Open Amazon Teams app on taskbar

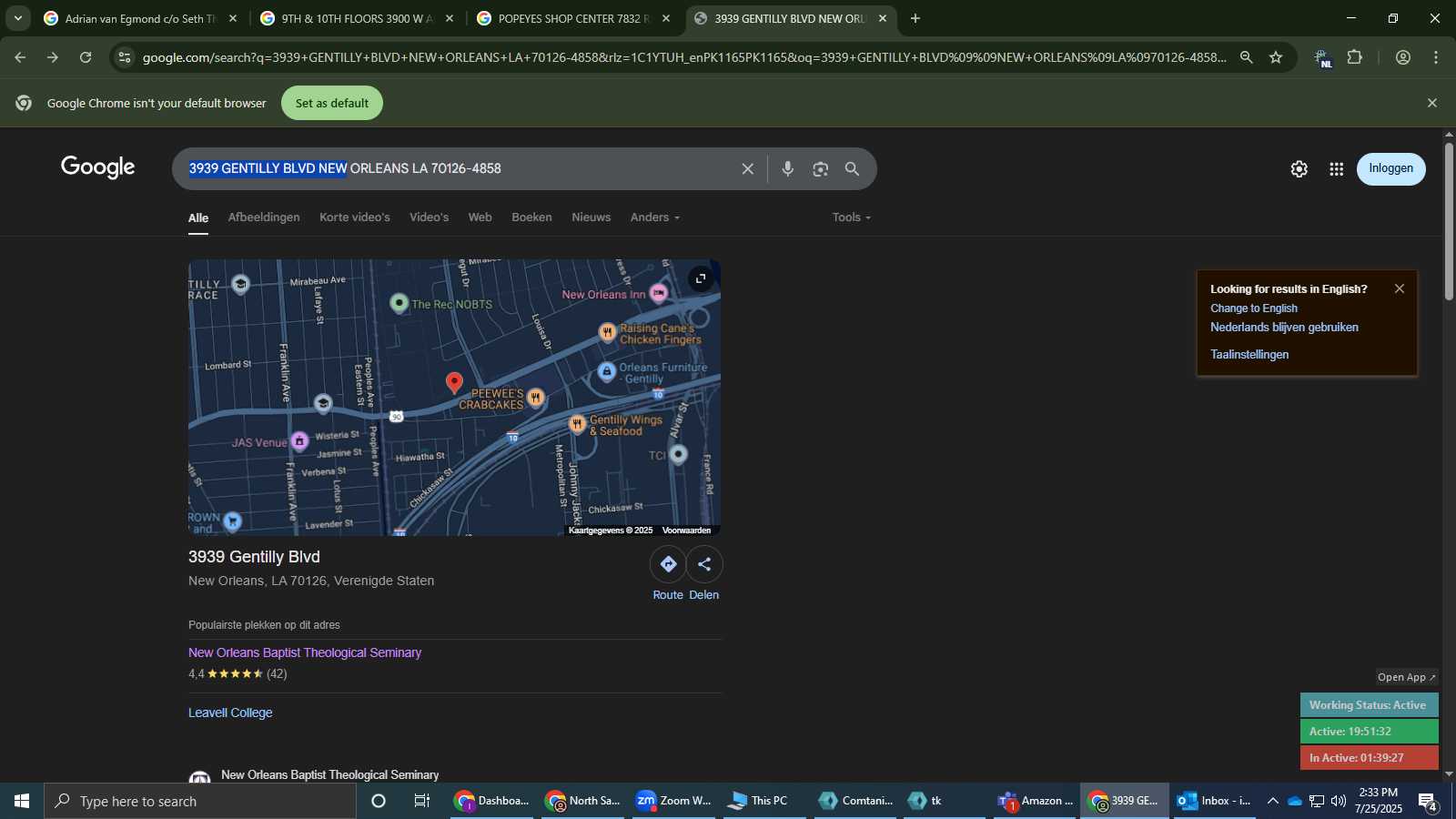tap(1035, 801)
